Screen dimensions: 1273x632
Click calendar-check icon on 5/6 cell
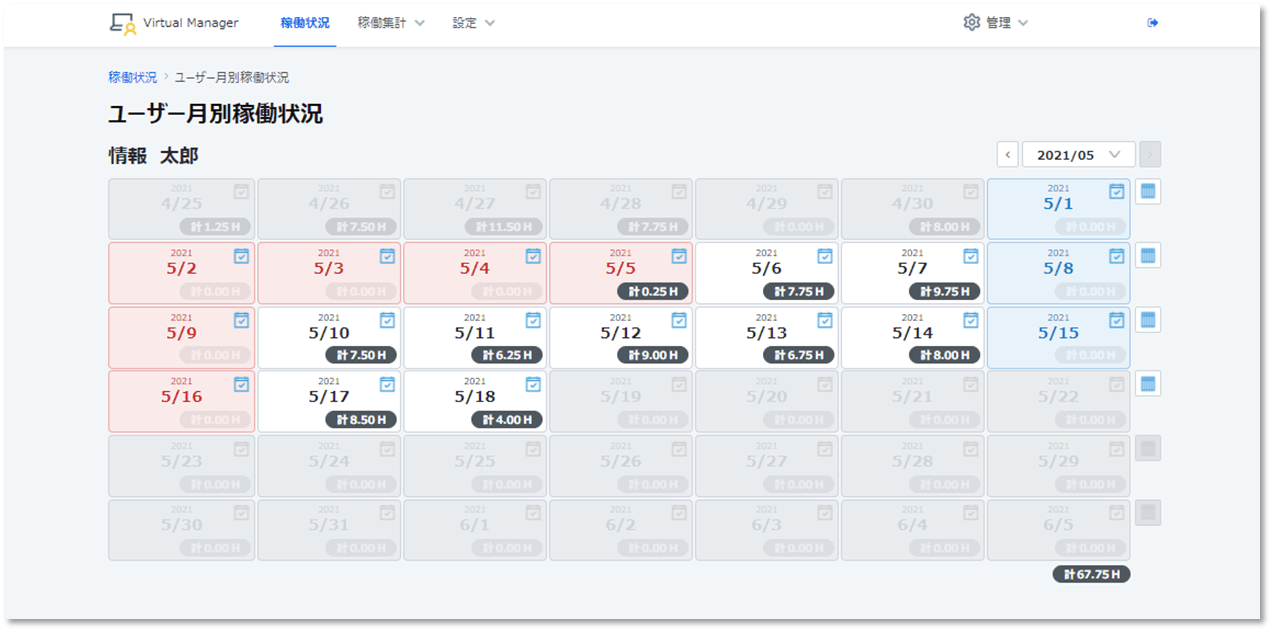coord(825,256)
